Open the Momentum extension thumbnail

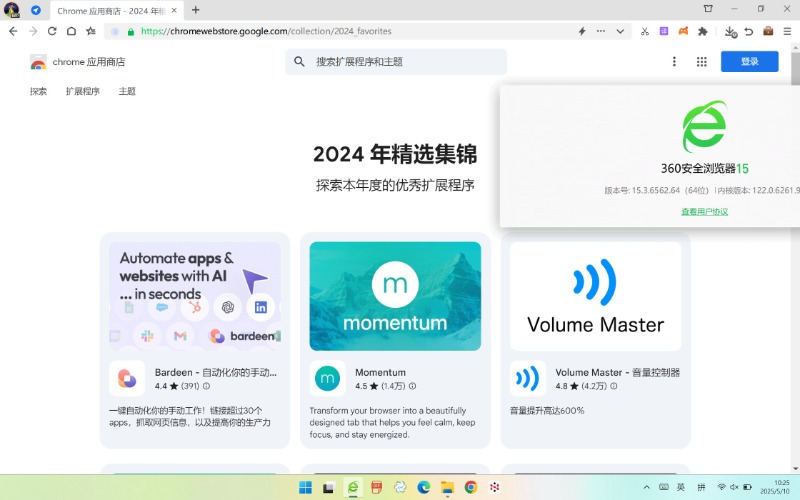tap(395, 296)
